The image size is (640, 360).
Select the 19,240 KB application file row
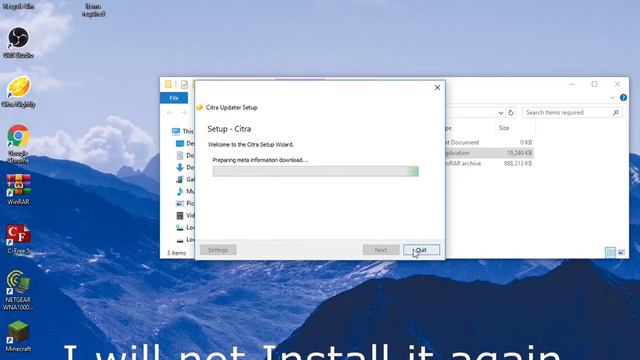coord(489,153)
